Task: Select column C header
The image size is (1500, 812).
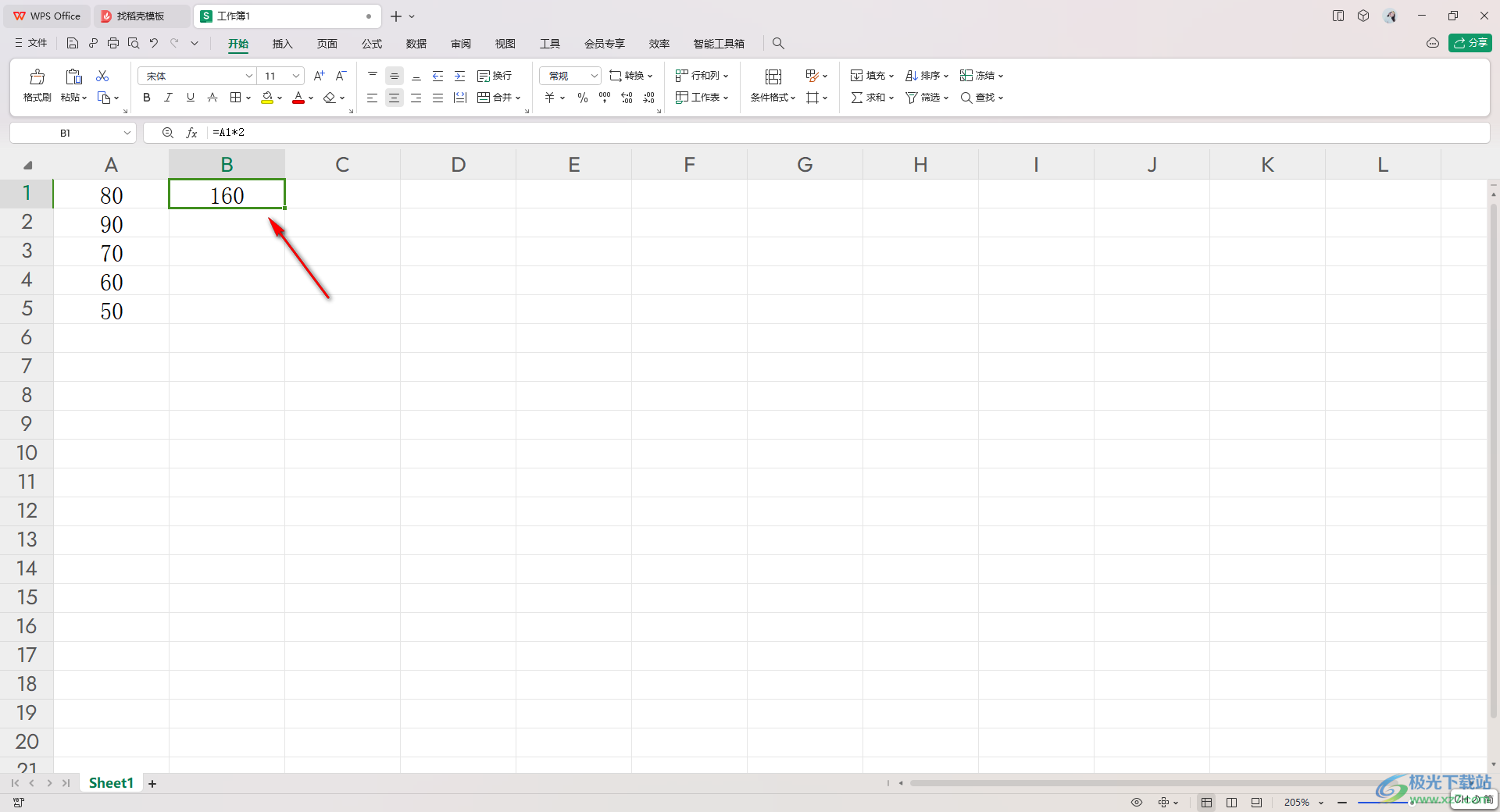Action: click(342, 165)
